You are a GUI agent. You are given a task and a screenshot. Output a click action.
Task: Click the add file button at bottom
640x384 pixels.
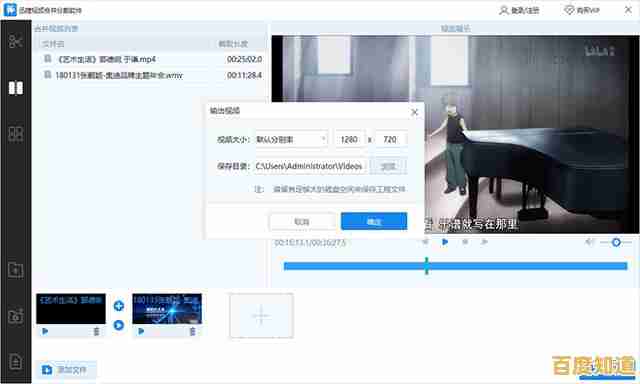65,370
